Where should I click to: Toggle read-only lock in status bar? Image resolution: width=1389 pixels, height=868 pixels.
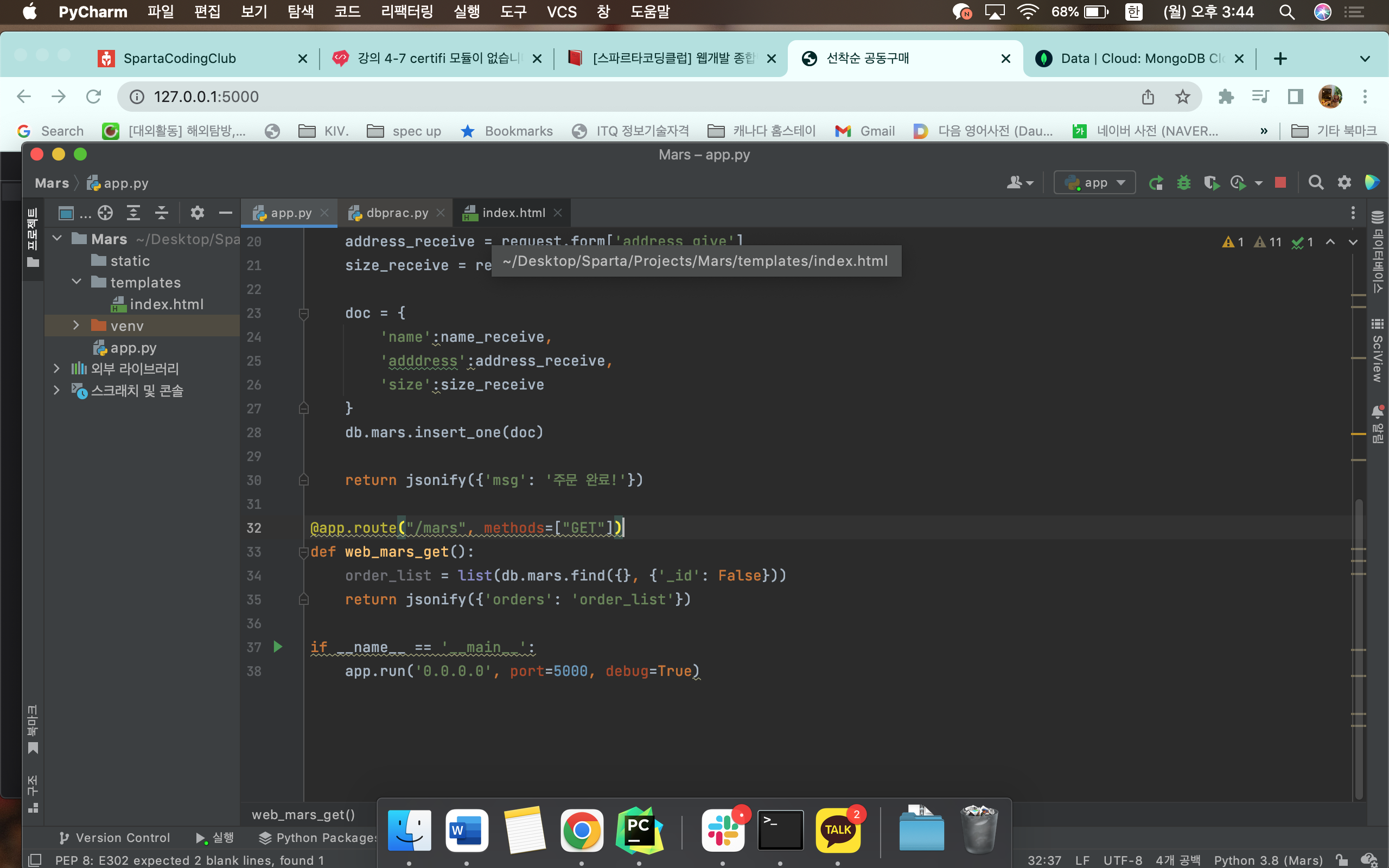tap(1341, 860)
